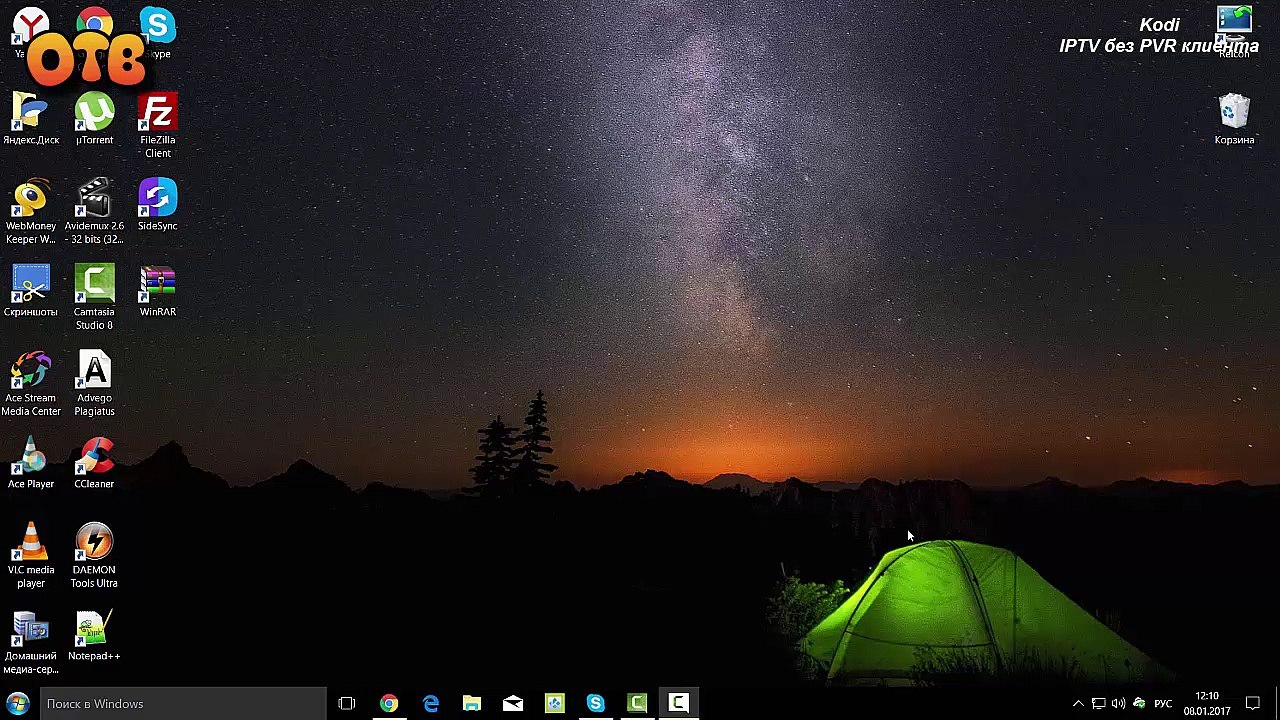Select the Ace Player desktop icon
This screenshot has width=1280, height=720.
coord(31,463)
